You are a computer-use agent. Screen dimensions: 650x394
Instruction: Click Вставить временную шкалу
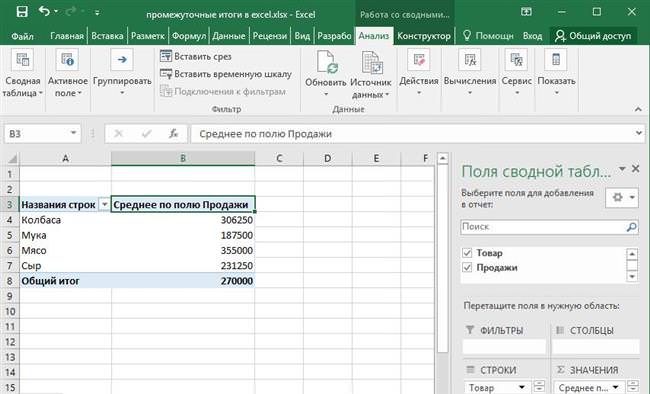(226, 74)
